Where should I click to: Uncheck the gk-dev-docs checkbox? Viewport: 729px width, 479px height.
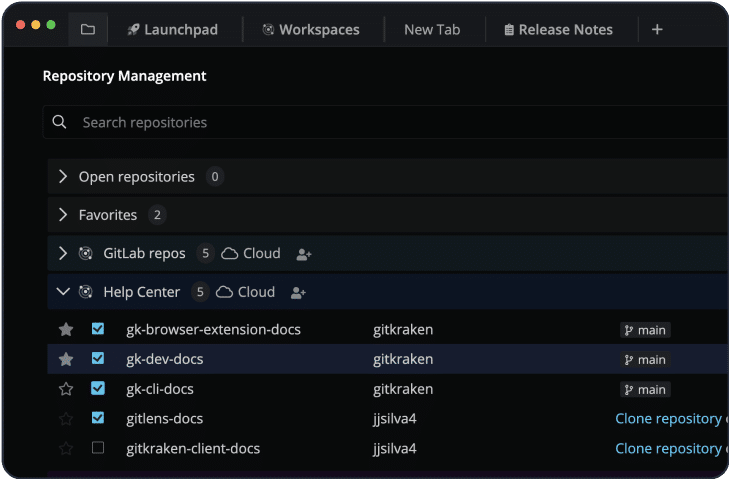click(x=98, y=358)
